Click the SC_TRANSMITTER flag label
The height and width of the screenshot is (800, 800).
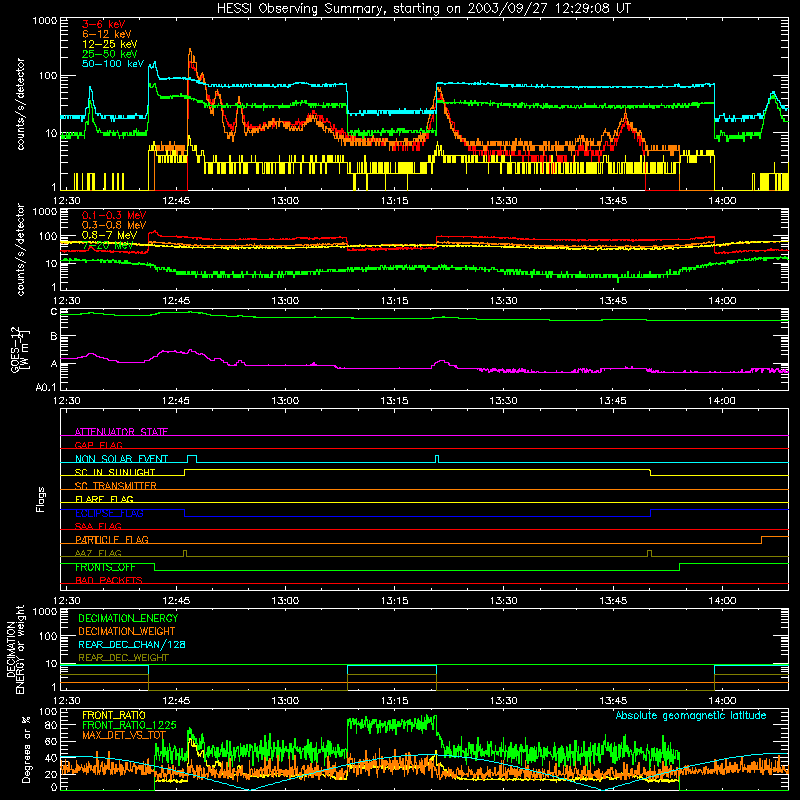pyautogui.click(x=116, y=486)
